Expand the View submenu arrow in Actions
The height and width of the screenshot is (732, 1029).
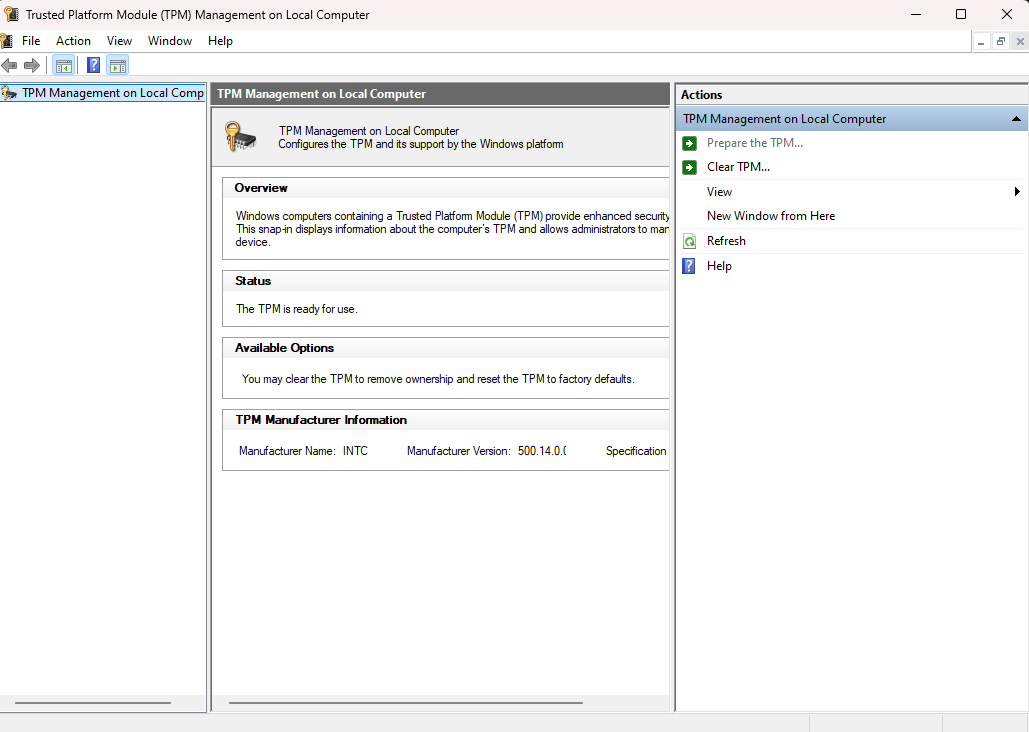pos(1017,192)
